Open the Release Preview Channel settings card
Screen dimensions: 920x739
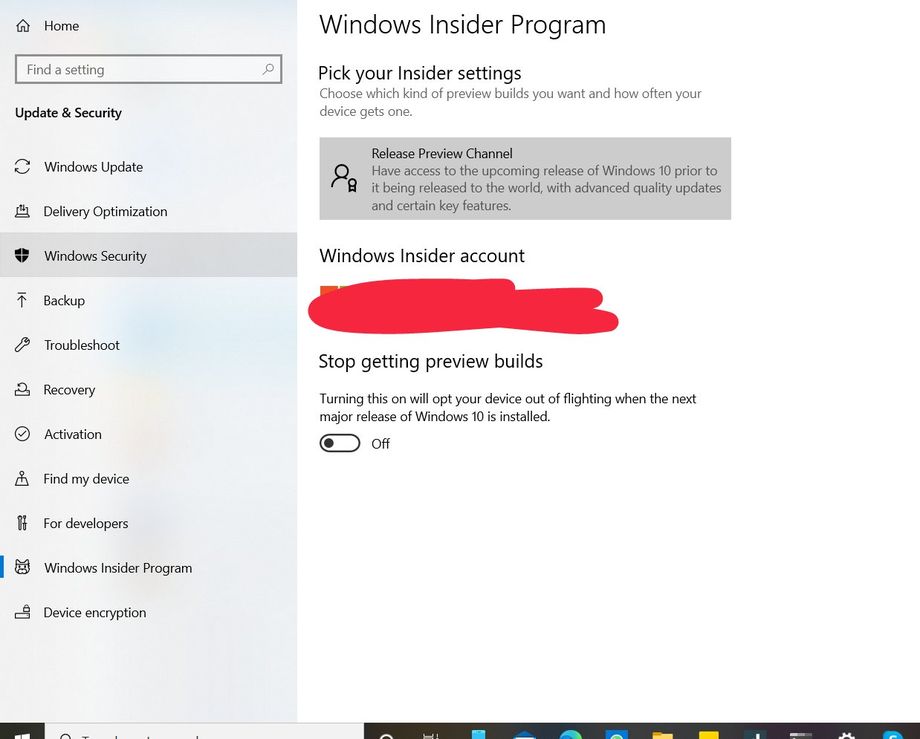(x=525, y=179)
